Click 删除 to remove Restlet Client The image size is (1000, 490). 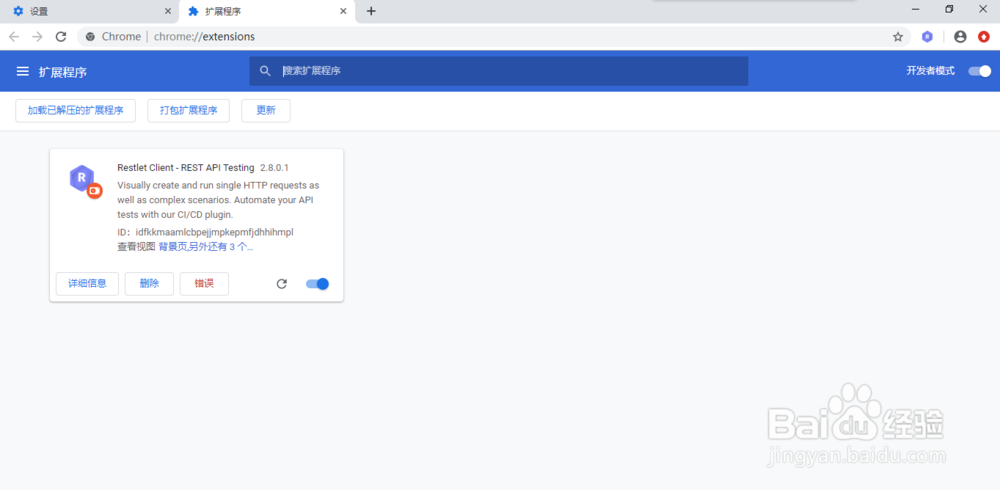149,284
